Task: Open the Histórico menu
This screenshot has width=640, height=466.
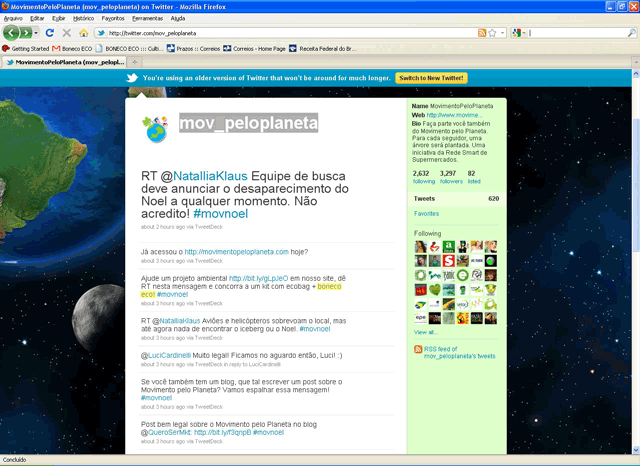Action: tap(83, 18)
